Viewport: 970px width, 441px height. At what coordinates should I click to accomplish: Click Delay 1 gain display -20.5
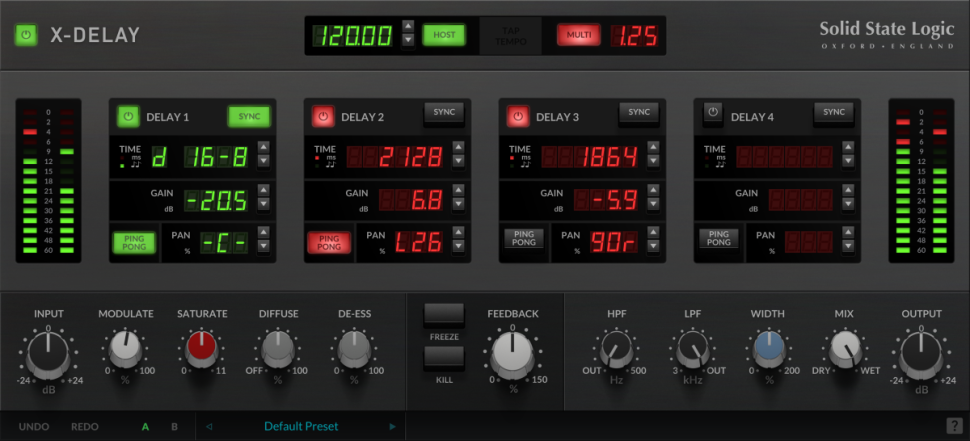(217, 200)
